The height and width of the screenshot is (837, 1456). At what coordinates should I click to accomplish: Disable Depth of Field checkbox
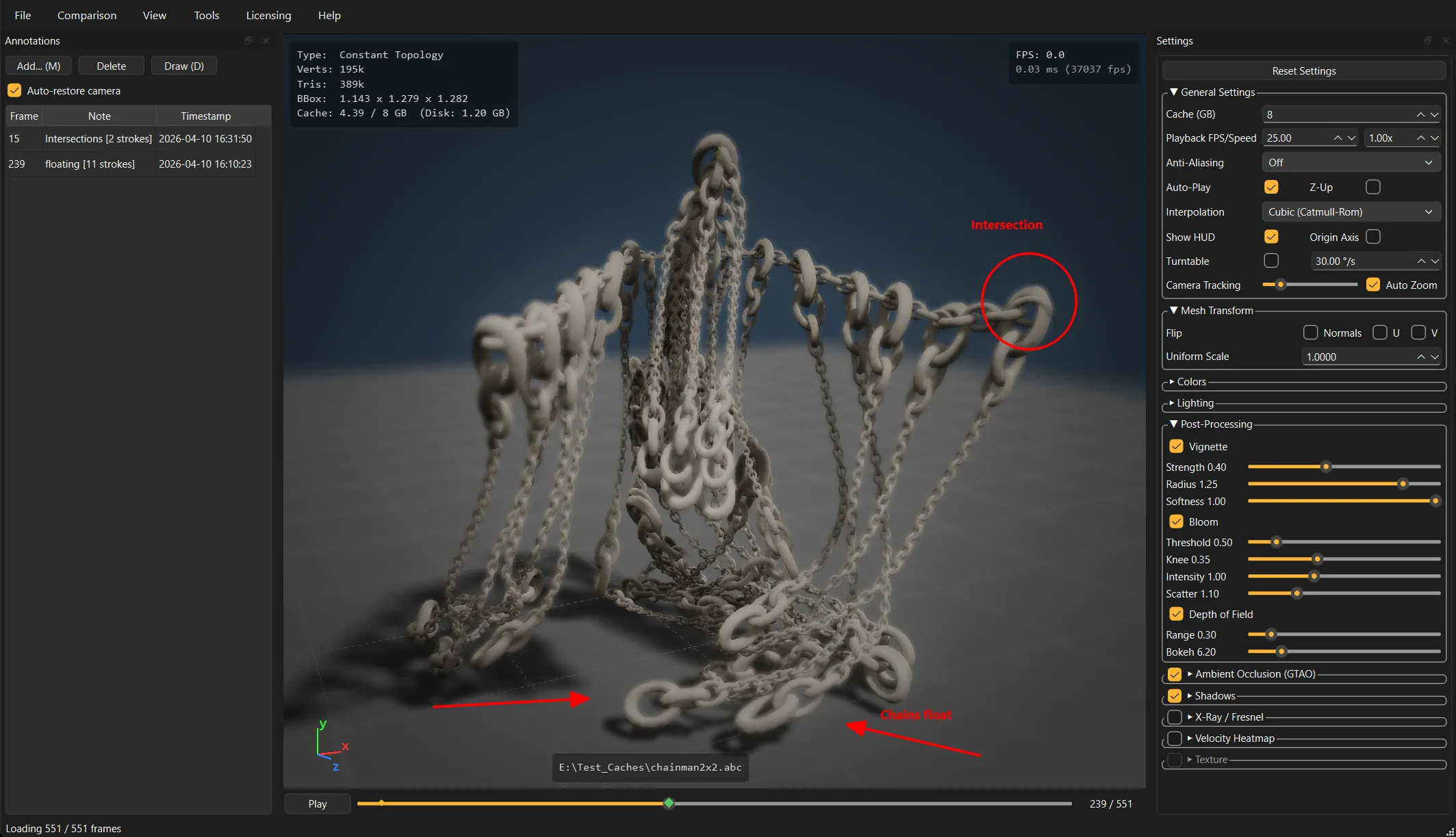(1176, 614)
